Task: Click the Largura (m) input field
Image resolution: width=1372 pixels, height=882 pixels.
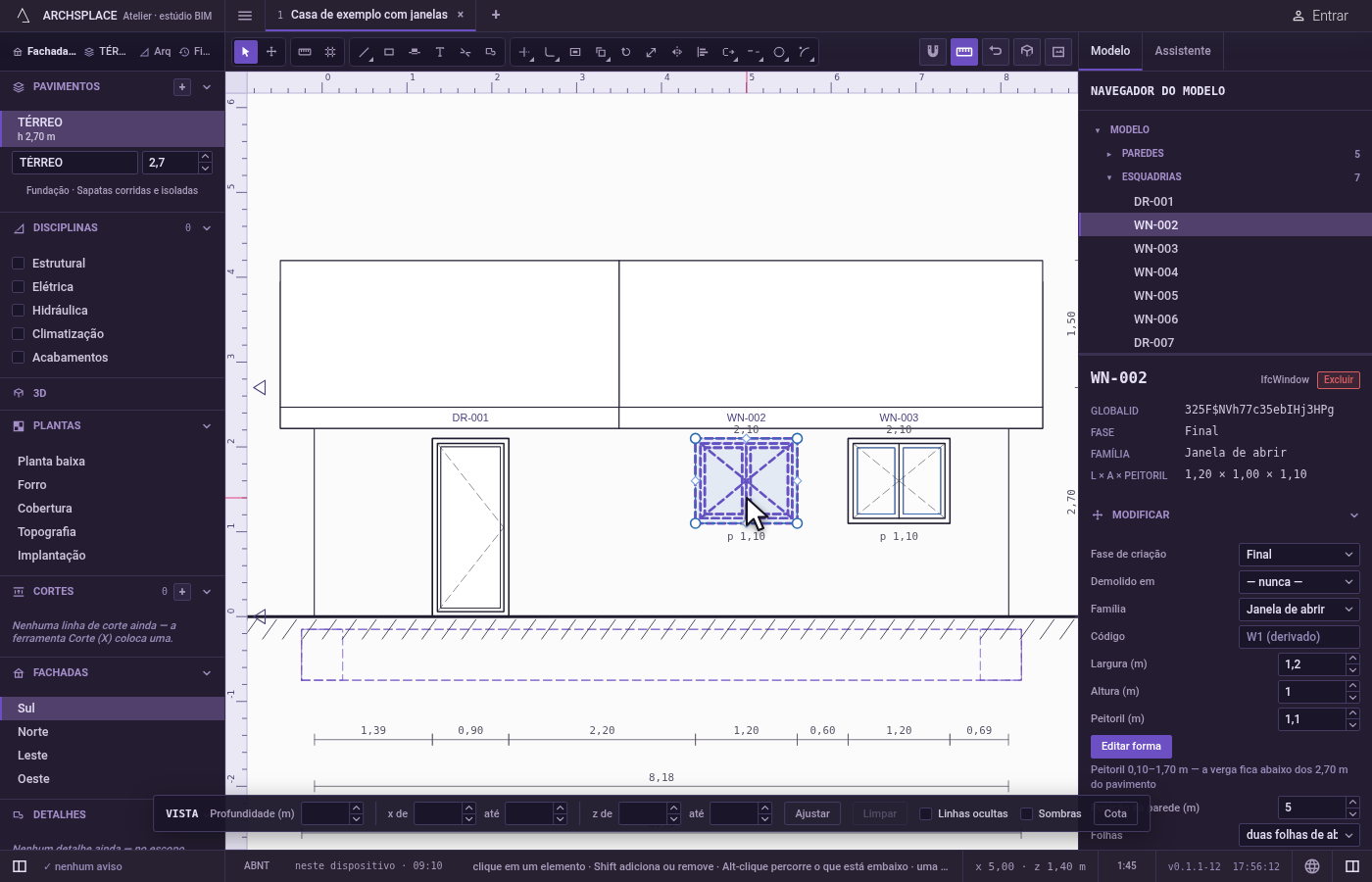Action: click(x=1312, y=664)
